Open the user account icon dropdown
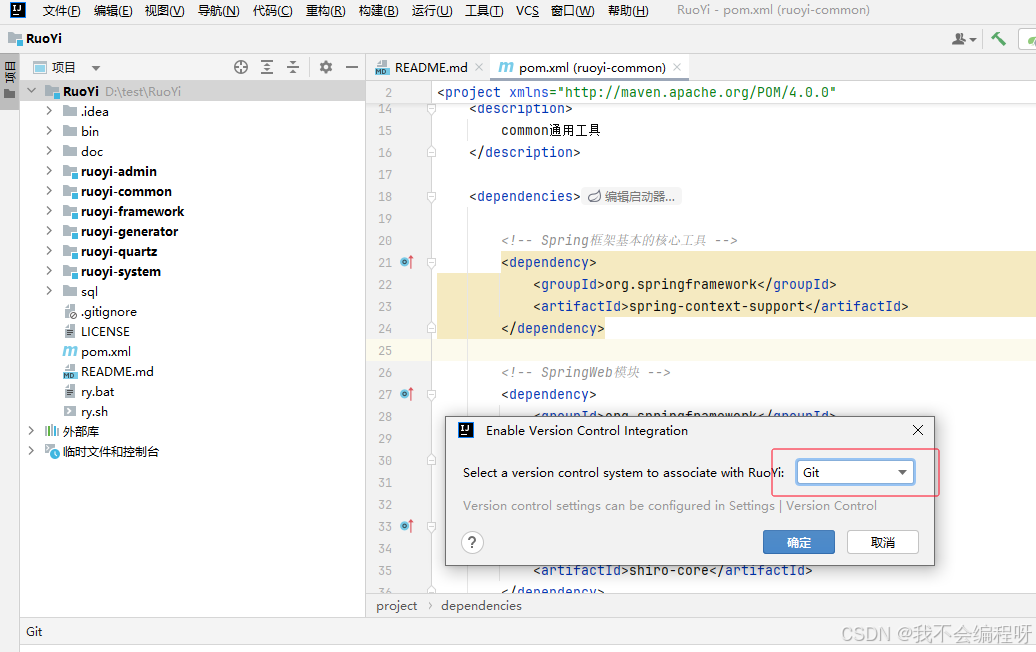The width and height of the screenshot is (1036, 652). (x=964, y=40)
